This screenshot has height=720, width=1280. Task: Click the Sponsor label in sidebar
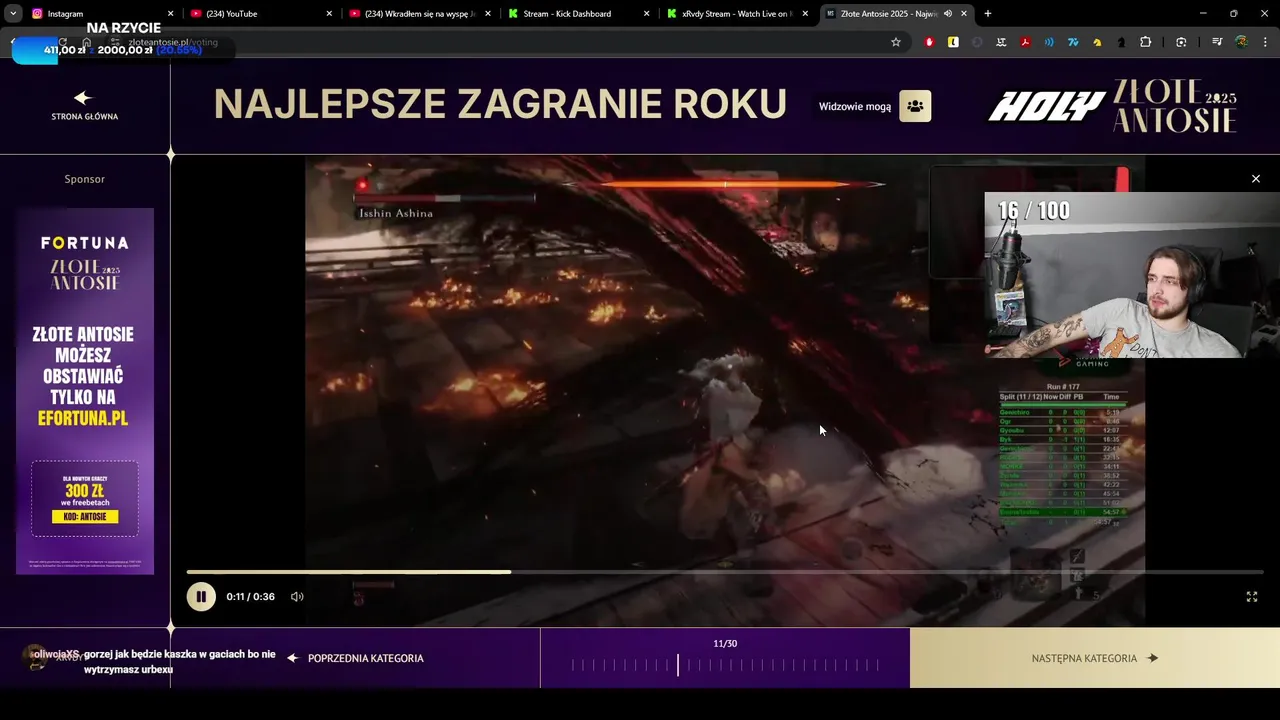(x=85, y=179)
